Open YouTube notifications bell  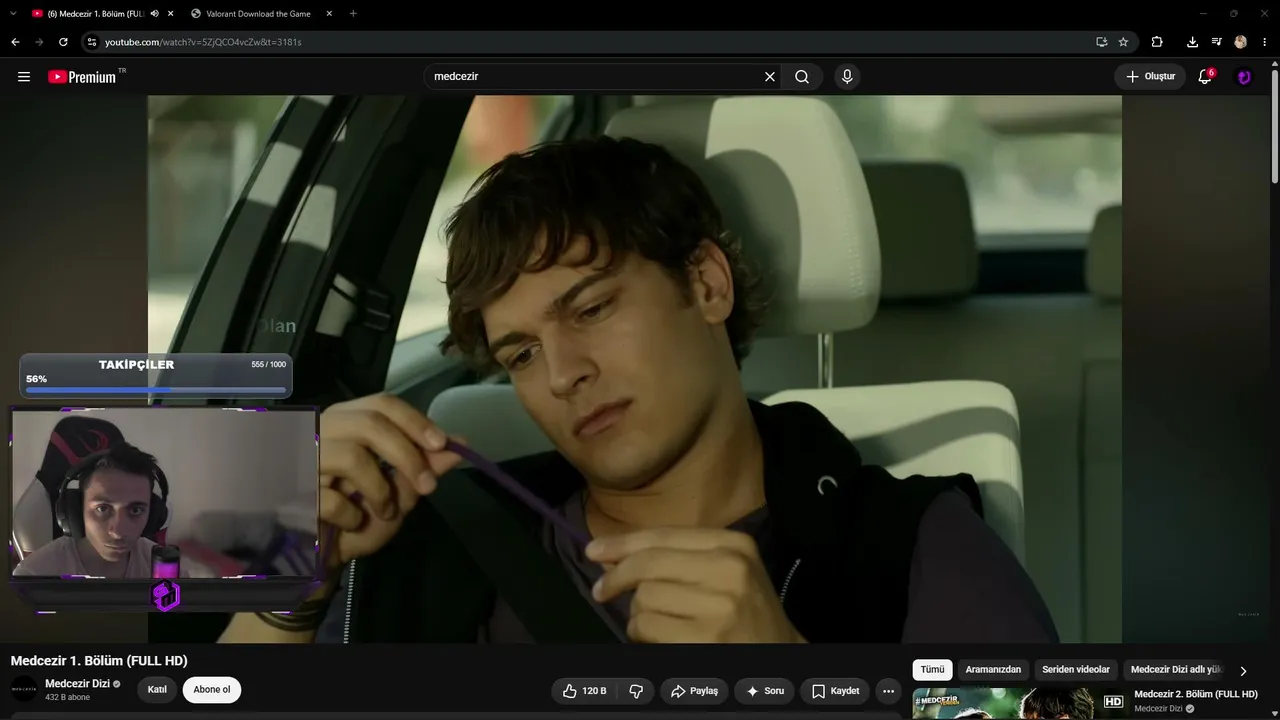pyautogui.click(x=1205, y=77)
